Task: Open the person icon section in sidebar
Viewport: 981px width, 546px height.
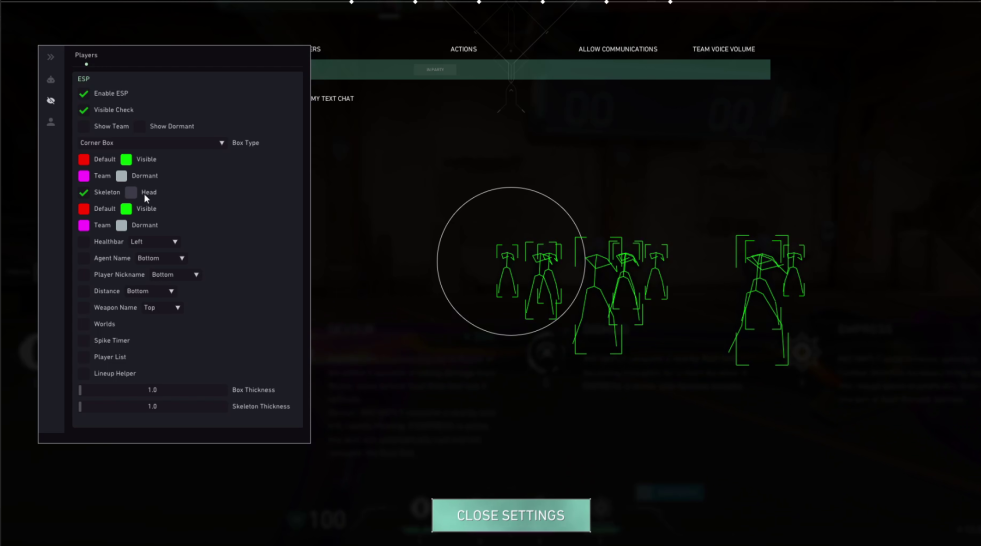Action: pos(51,122)
